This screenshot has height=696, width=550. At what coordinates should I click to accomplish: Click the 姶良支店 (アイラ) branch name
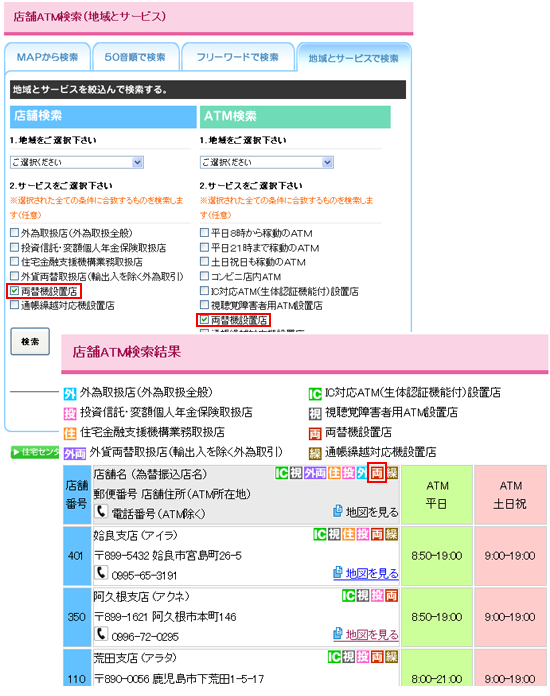(135, 536)
